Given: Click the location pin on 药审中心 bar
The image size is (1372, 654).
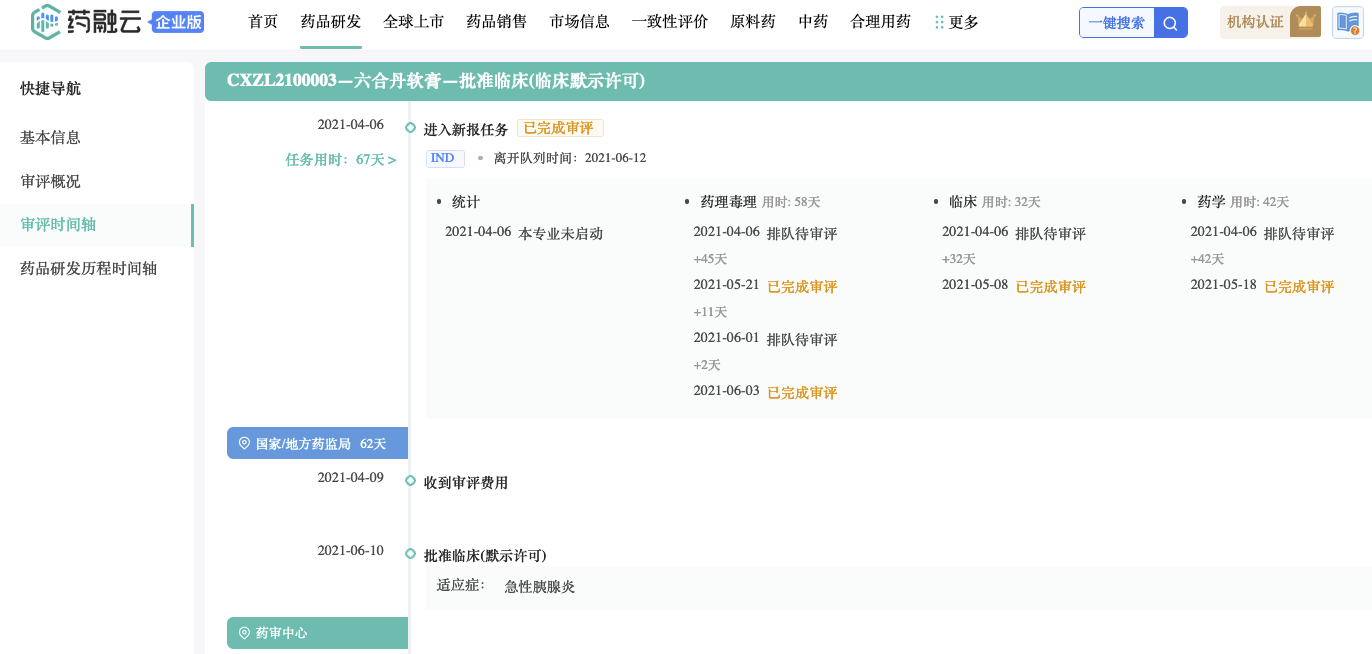Looking at the screenshot, I should point(243,633).
